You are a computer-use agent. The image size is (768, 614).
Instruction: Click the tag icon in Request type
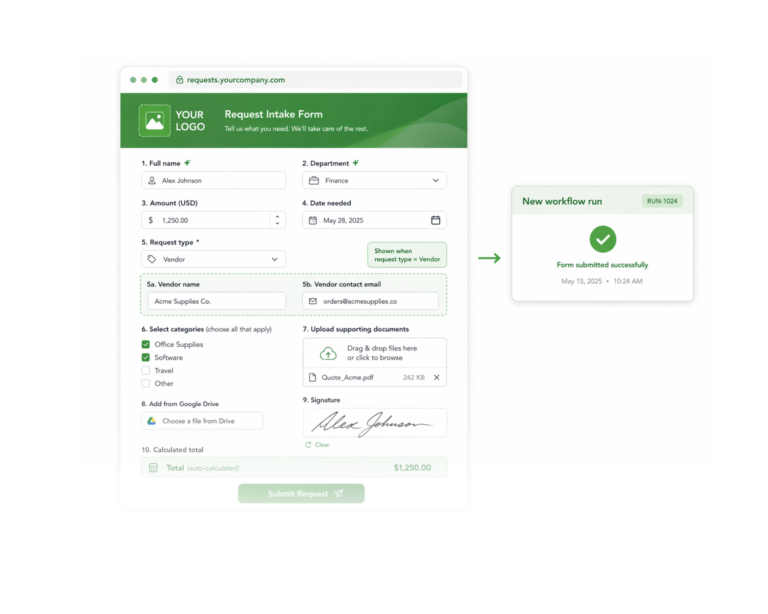tap(152, 259)
